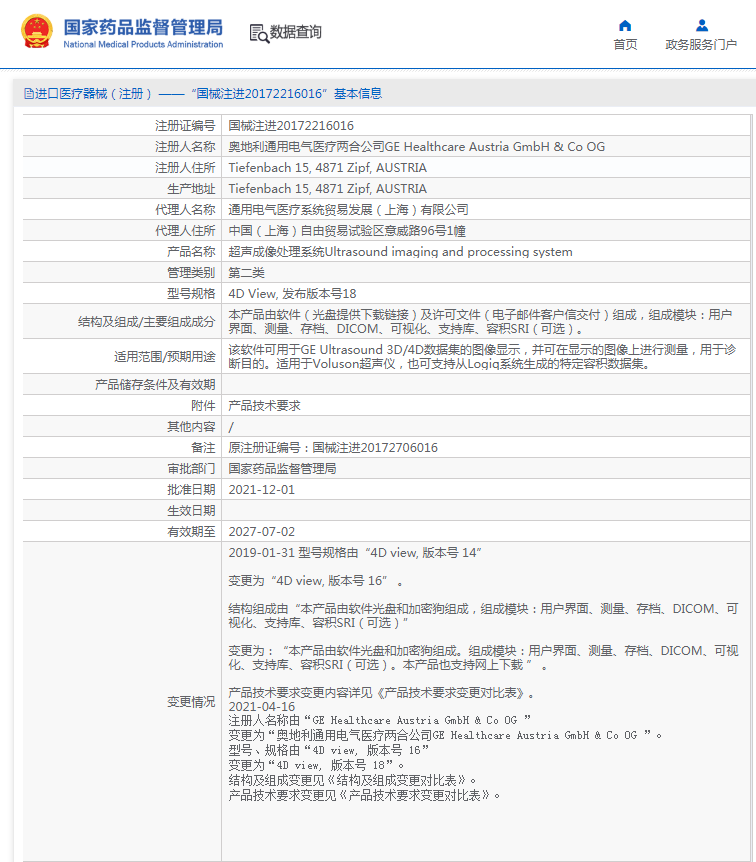Click the 审批部门 value 国家药品监督管理局
The image size is (756, 862).
tap(282, 468)
